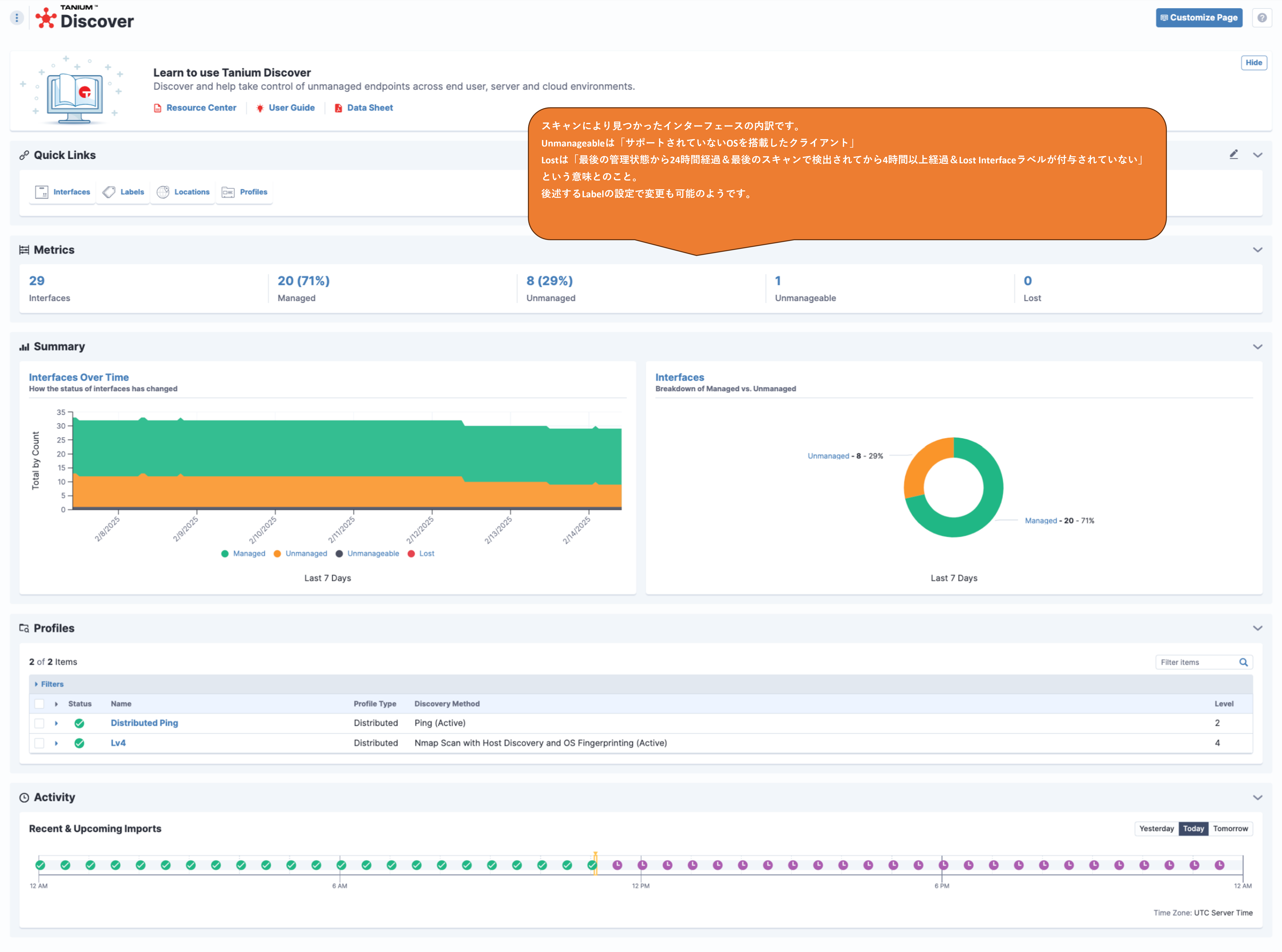This screenshot has height=952, width=1282.
Task: Click completed import marker at 6 AM
Action: (x=341, y=865)
